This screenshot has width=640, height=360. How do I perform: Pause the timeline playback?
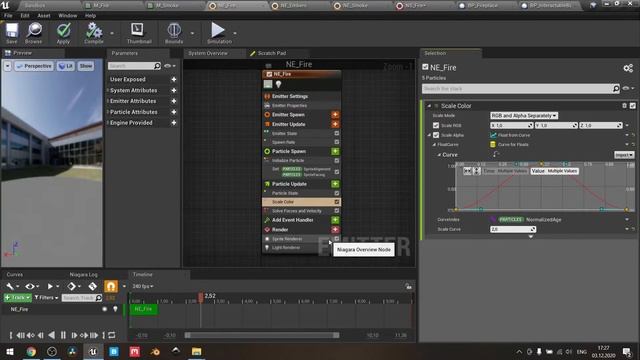(x=63, y=335)
